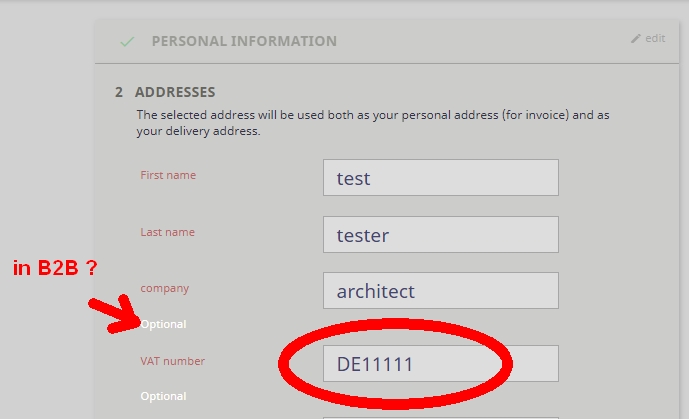The width and height of the screenshot is (689, 419).
Task: Expand the PERSONAL INFORMATION section header
Action: (x=244, y=42)
